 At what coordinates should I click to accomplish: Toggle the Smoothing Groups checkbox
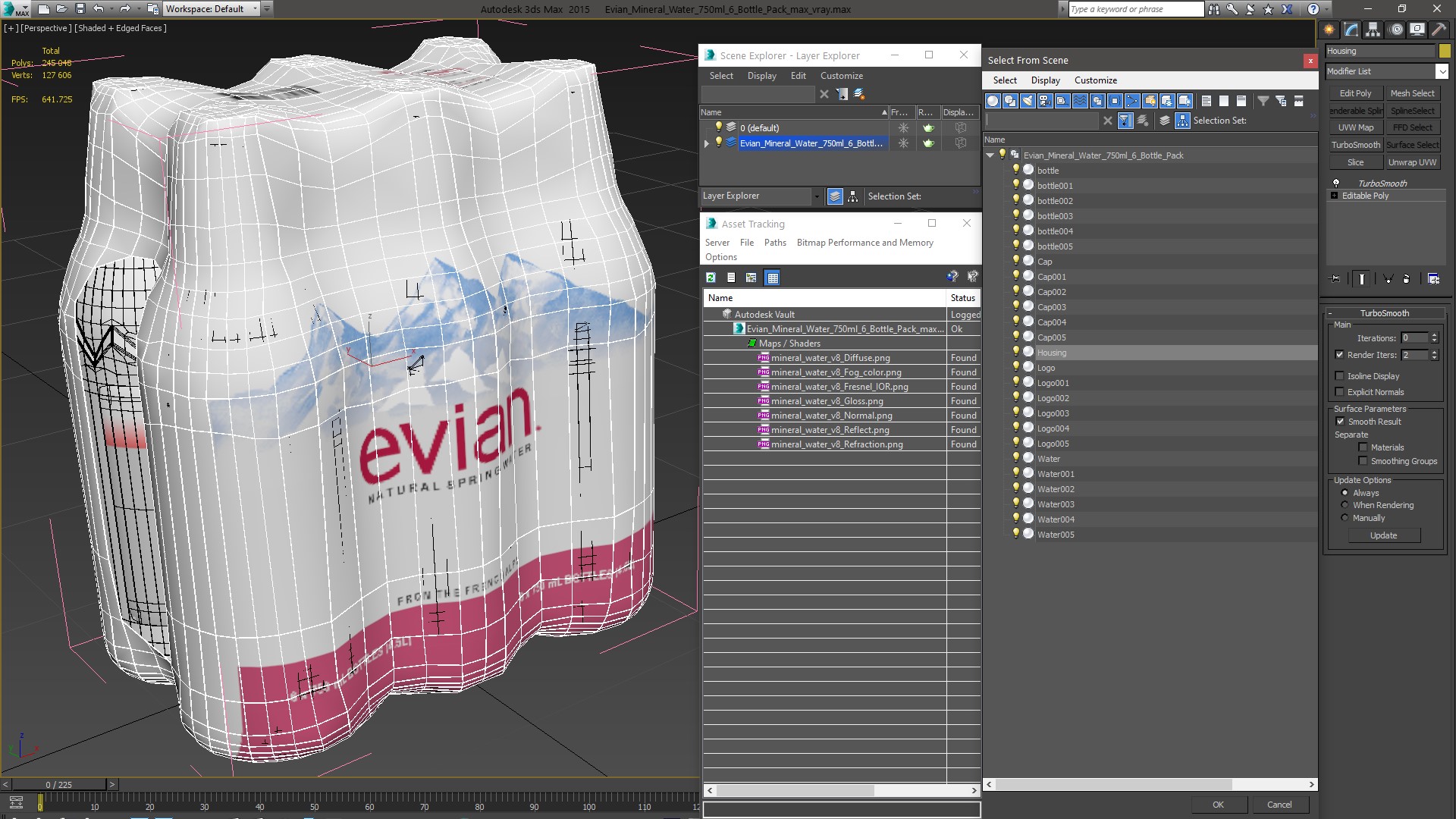point(1363,461)
